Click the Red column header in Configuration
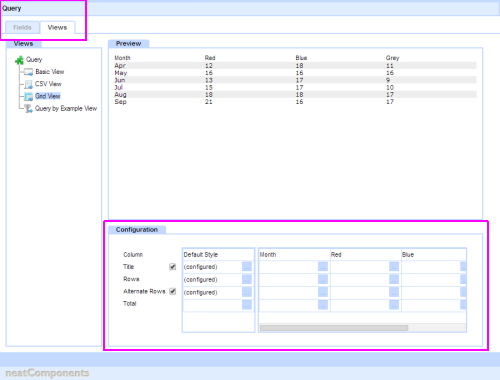Image resolution: width=500 pixels, height=380 pixels. click(x=336, y=255)
